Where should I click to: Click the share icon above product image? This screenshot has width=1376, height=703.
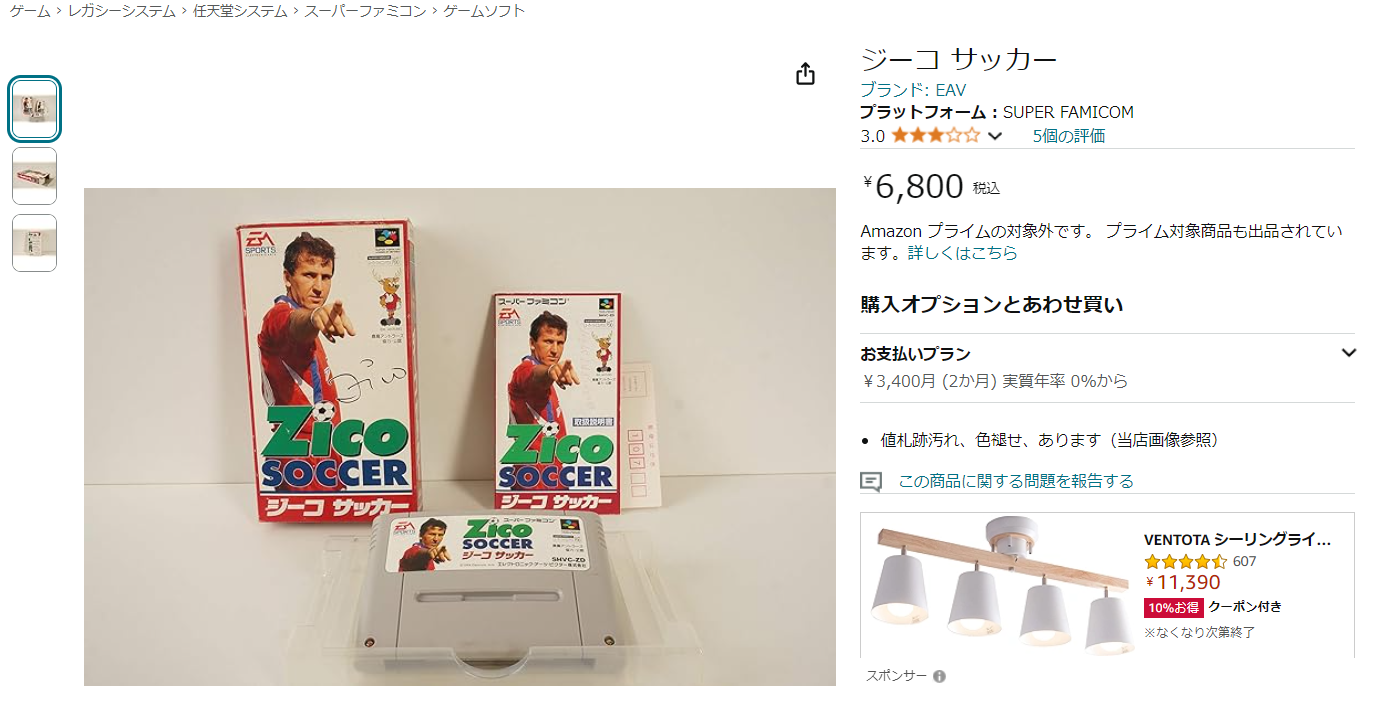click(x=806, y=74)
